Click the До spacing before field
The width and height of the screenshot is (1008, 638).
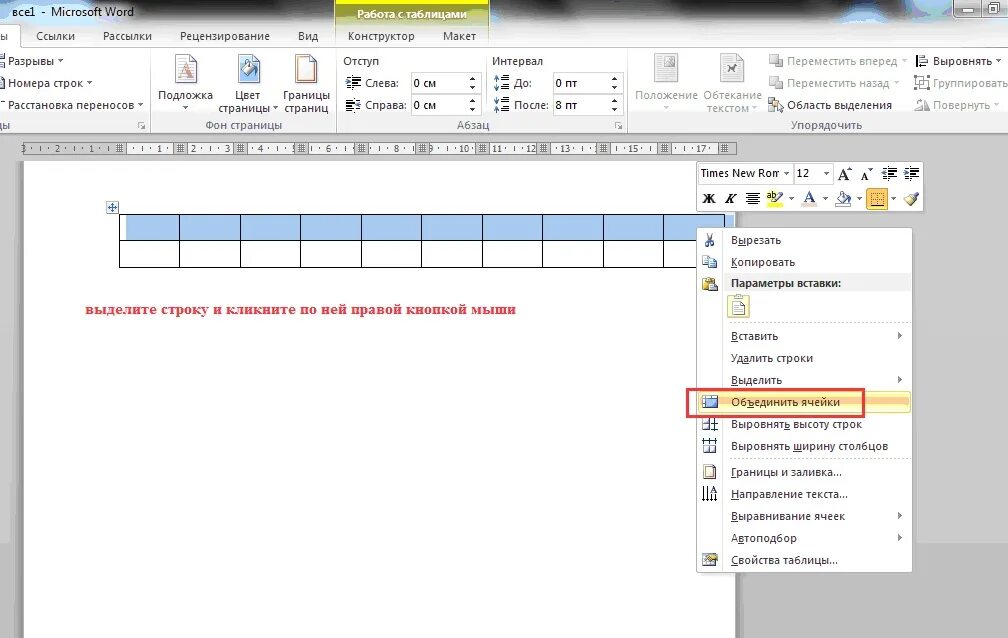click(x=580, y=83)
